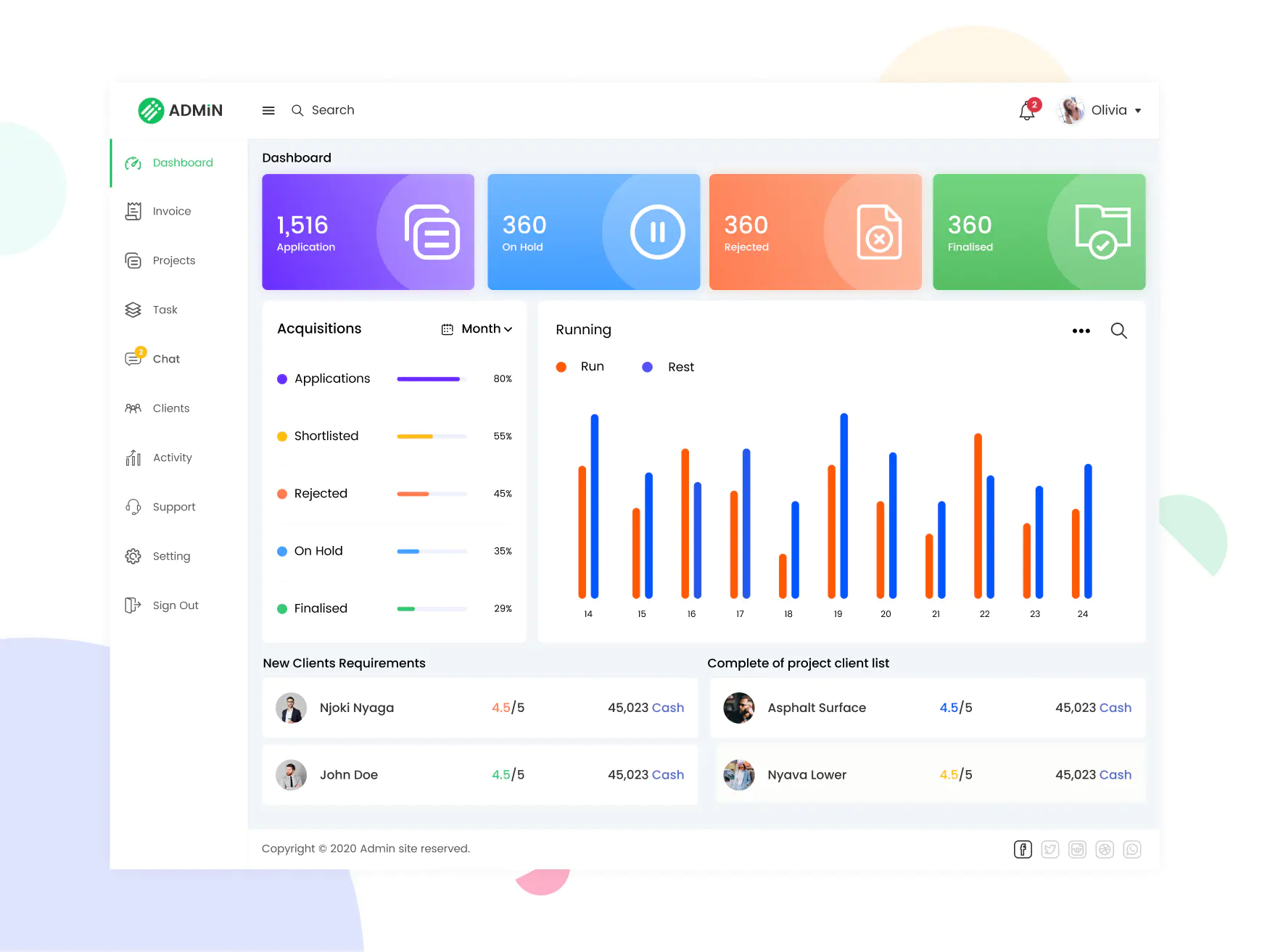Select the John Doe name
This screenshot has width=1270, height=952.
click(349, 775)
